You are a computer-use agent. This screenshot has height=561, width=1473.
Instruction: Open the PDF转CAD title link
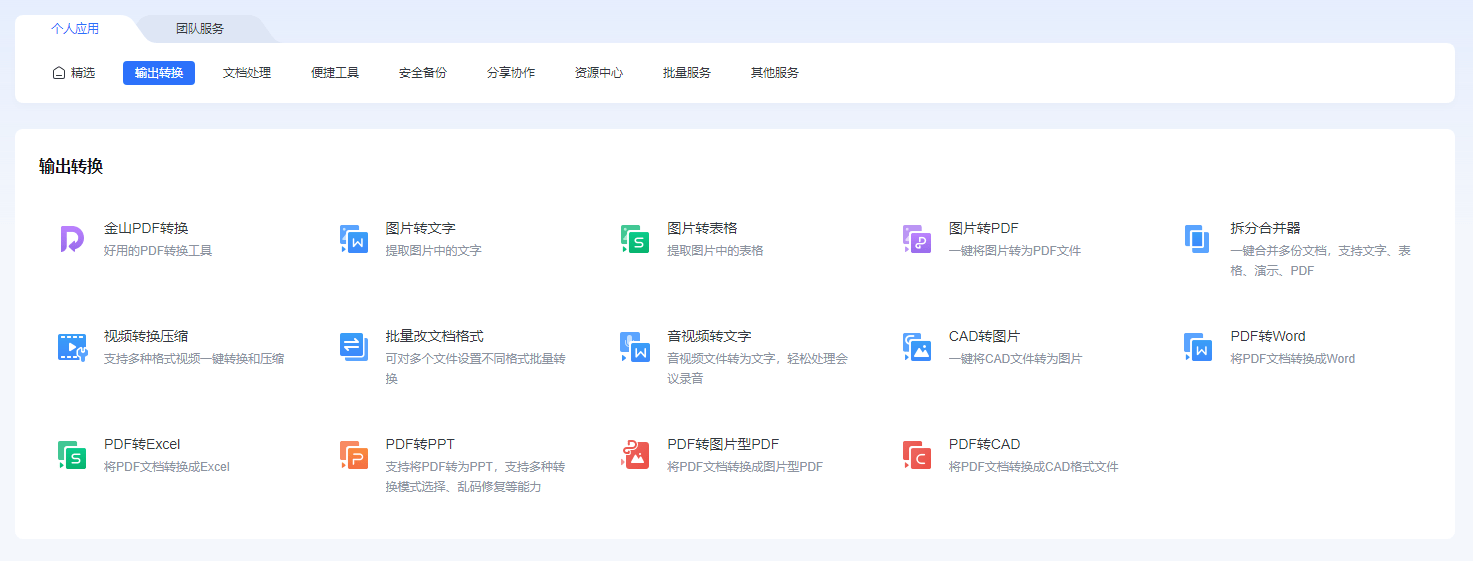(x=985, y=444)
